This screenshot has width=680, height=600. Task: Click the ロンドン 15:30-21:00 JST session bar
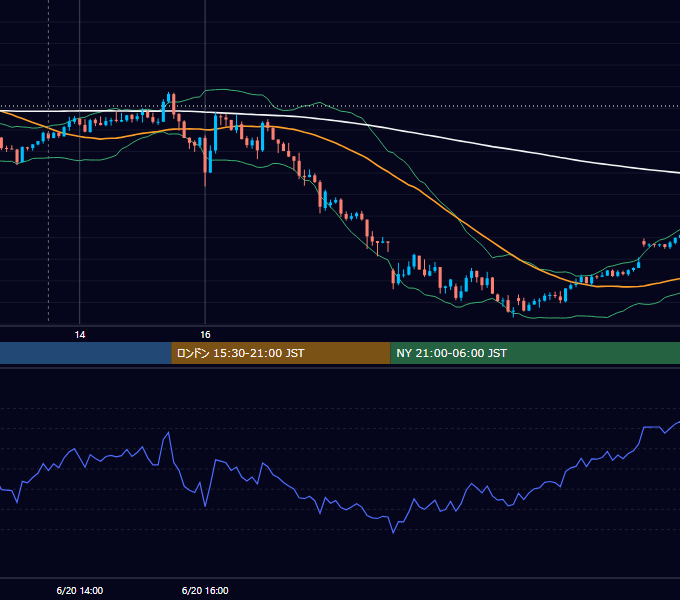click(x=281, y=353)
